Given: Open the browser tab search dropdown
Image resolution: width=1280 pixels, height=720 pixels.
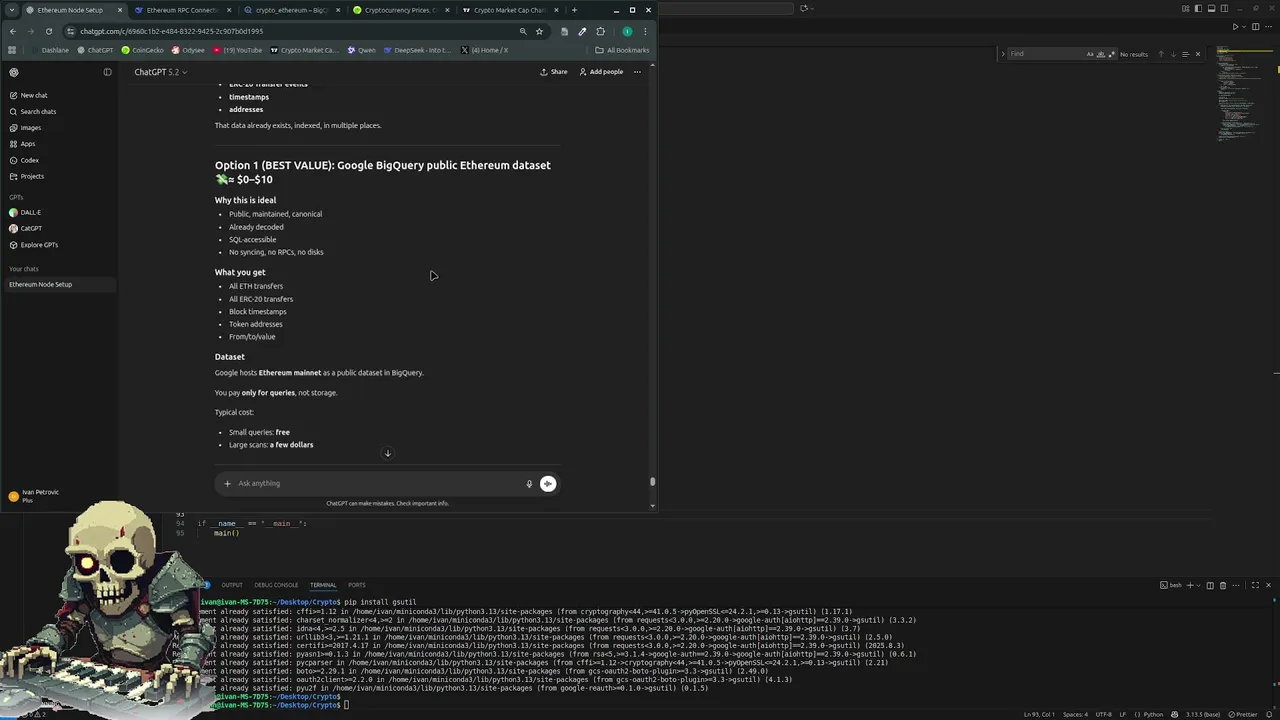Looking at the screenshot, I should [x=12, y=10].
